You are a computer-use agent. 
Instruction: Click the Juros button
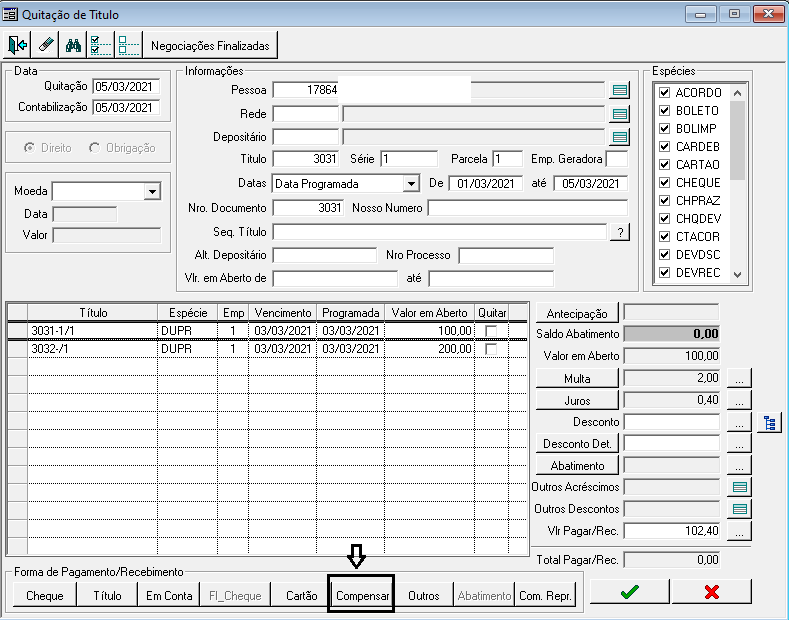[x=577, y=401]
